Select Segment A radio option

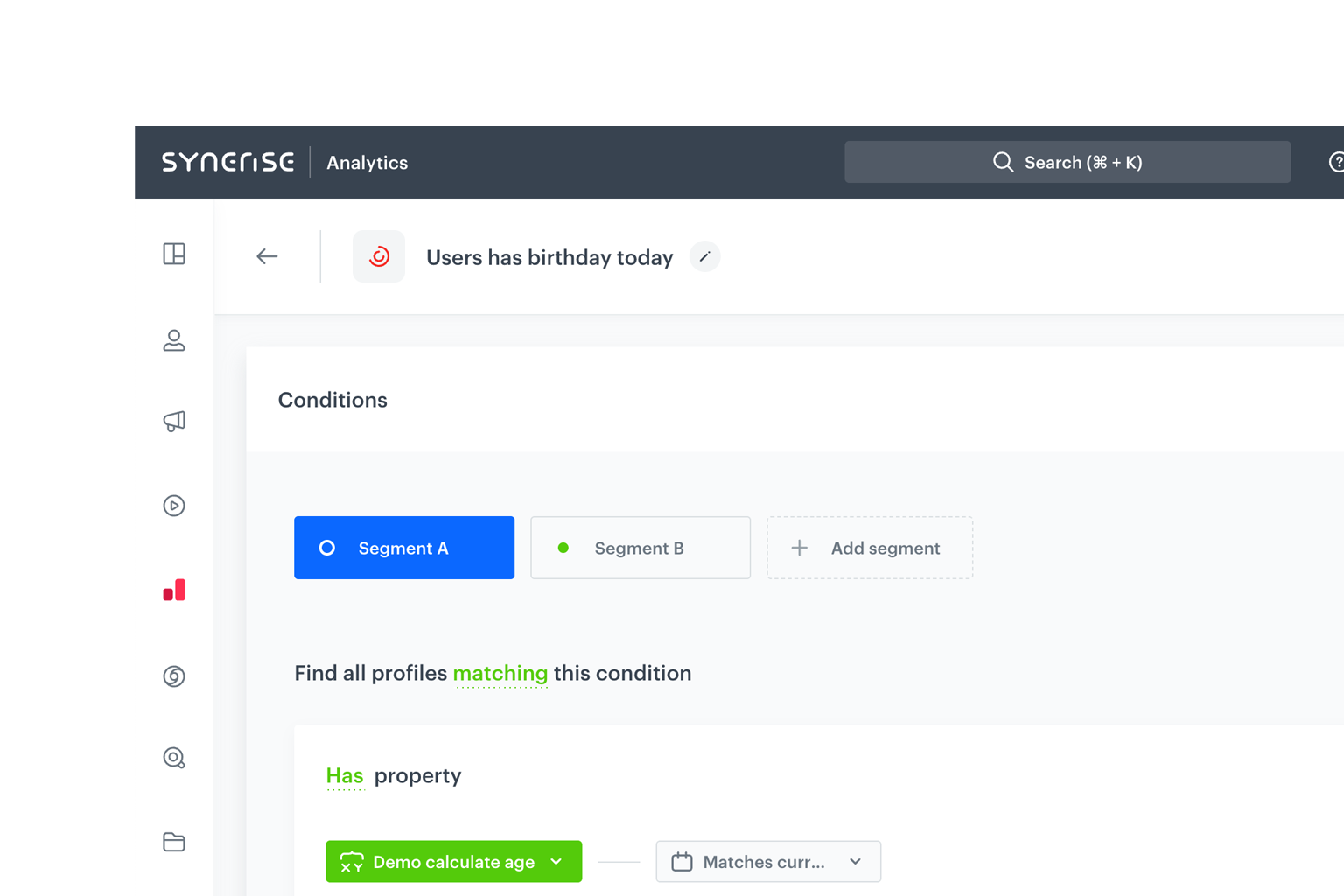(x=403, y=548)
